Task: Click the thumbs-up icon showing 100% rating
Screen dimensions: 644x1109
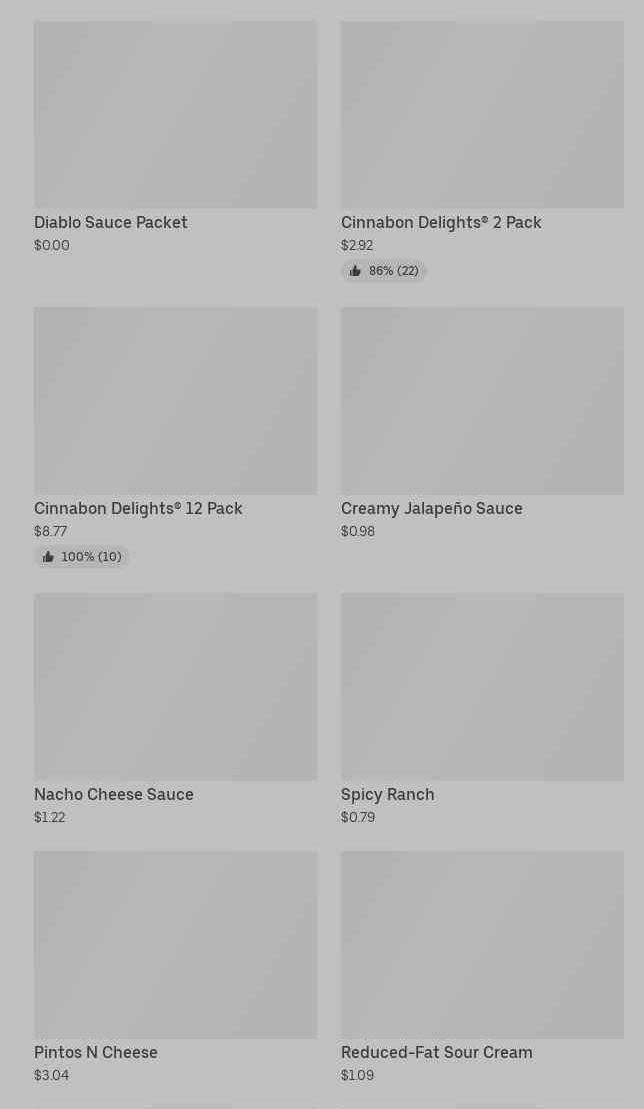Action: pyautogui.click(x=48, y=557)
